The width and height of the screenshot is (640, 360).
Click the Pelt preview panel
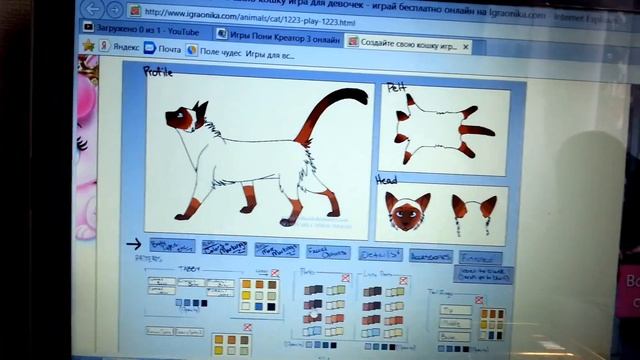pyautogui.click(x=443, y=130)
